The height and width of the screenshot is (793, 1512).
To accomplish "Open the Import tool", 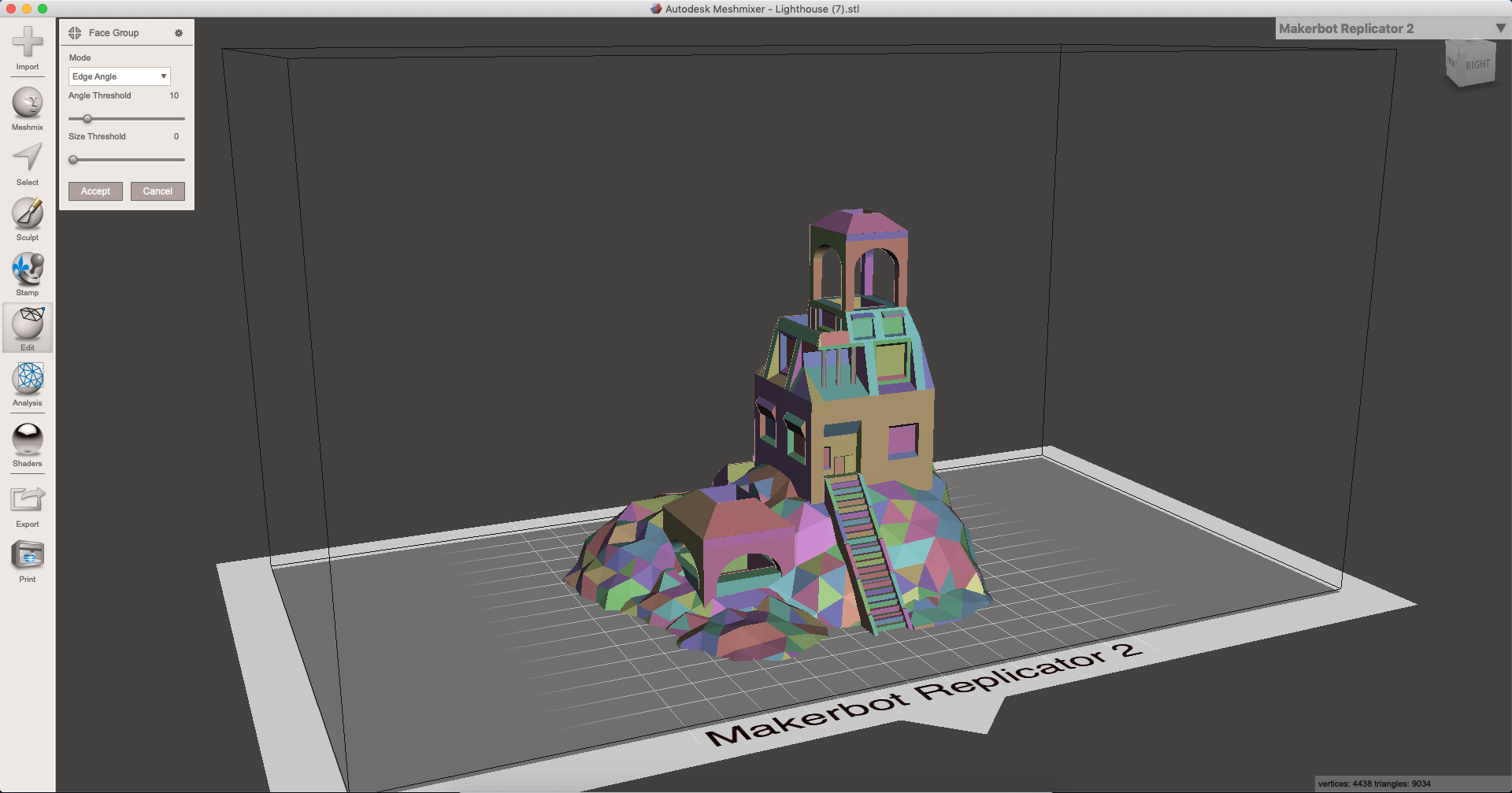I will point(28,47).
